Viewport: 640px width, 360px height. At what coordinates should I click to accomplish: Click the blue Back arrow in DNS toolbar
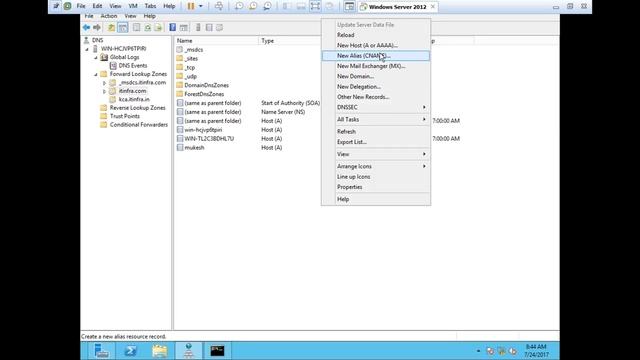(x=86, y=27)
